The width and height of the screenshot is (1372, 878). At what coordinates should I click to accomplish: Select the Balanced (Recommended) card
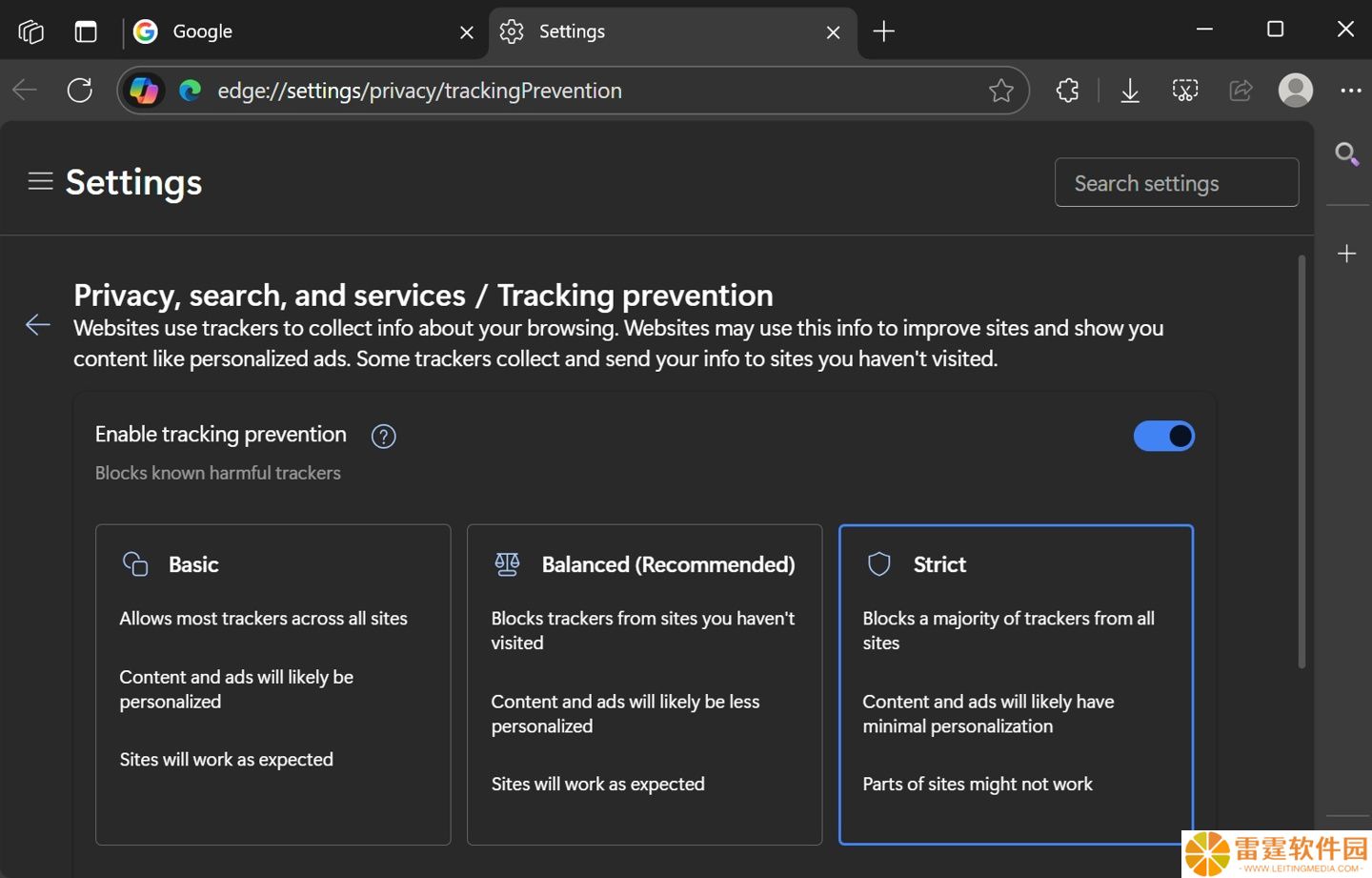645,684
